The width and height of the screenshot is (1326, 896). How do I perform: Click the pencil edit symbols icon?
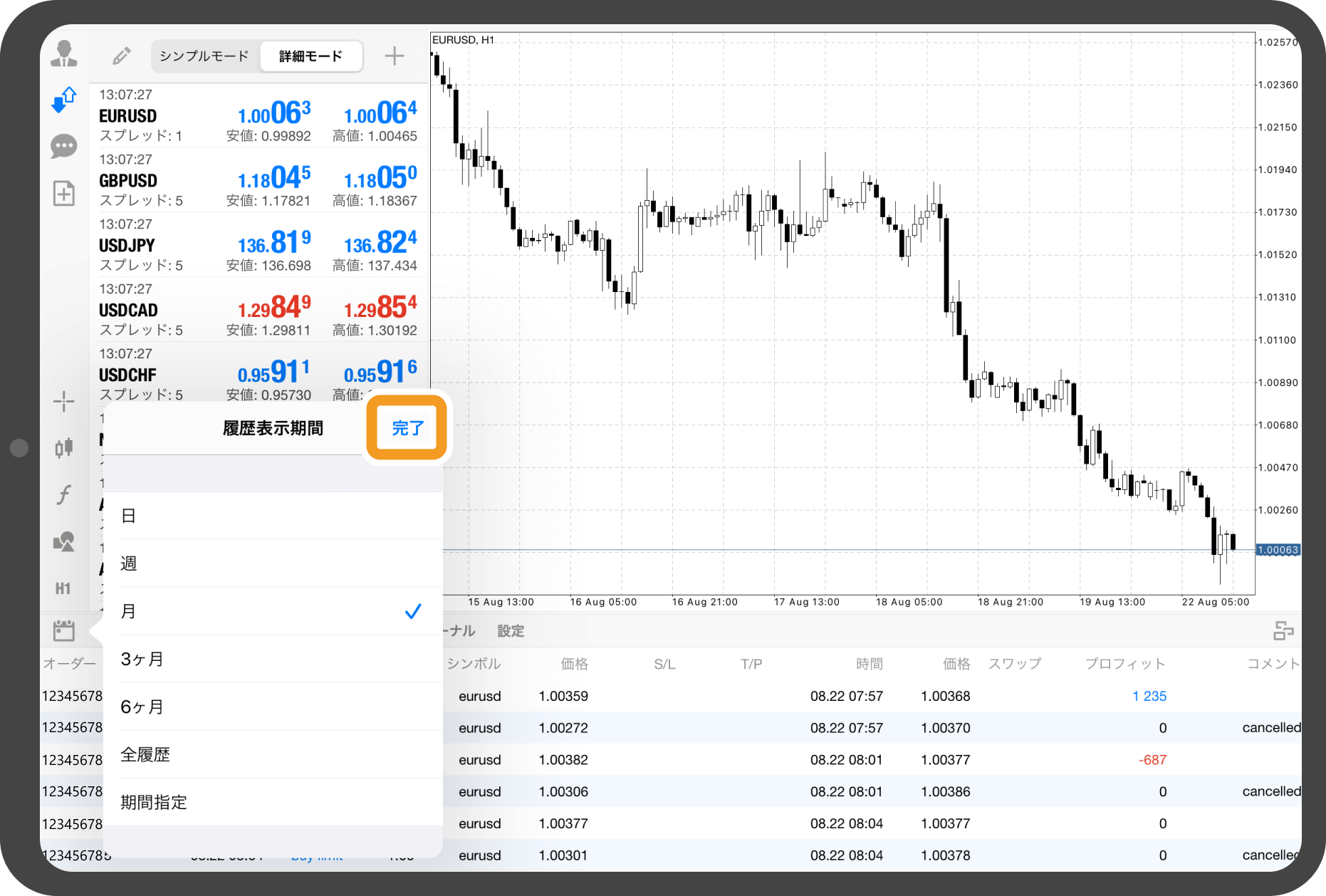pos(122,56)
